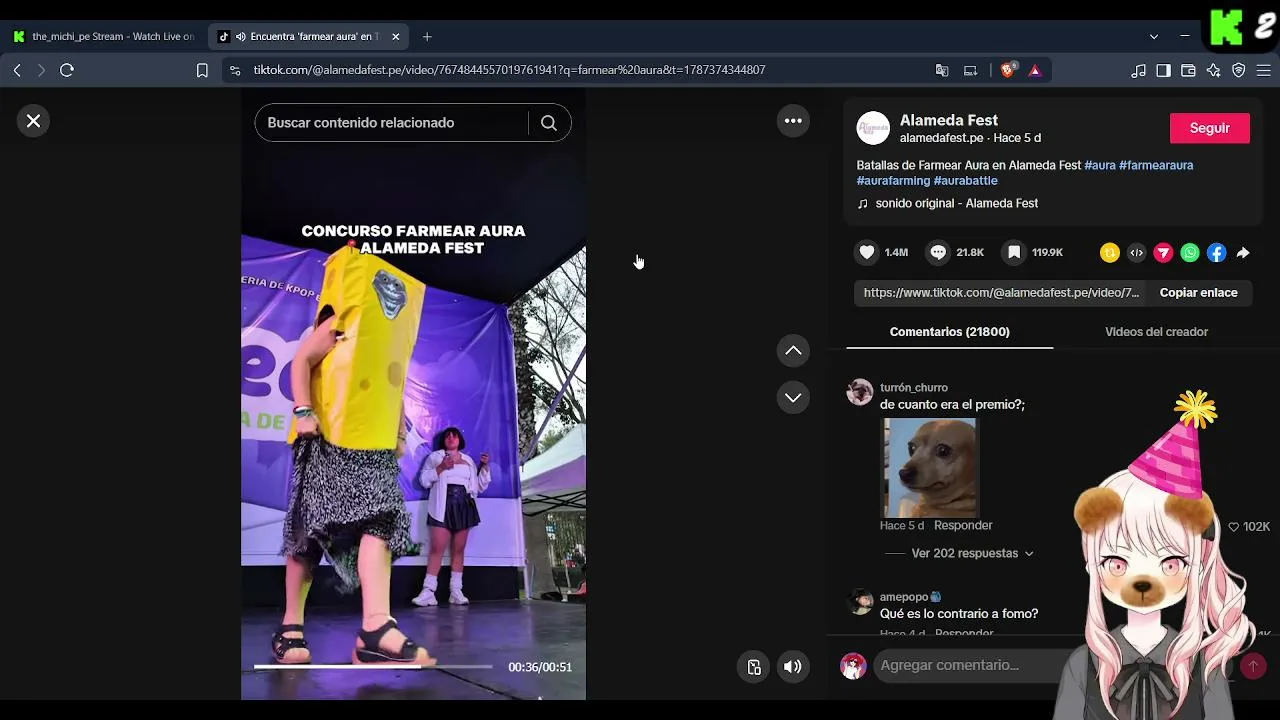Open Brave VPN shield icon

click(x=1239, y=70)
